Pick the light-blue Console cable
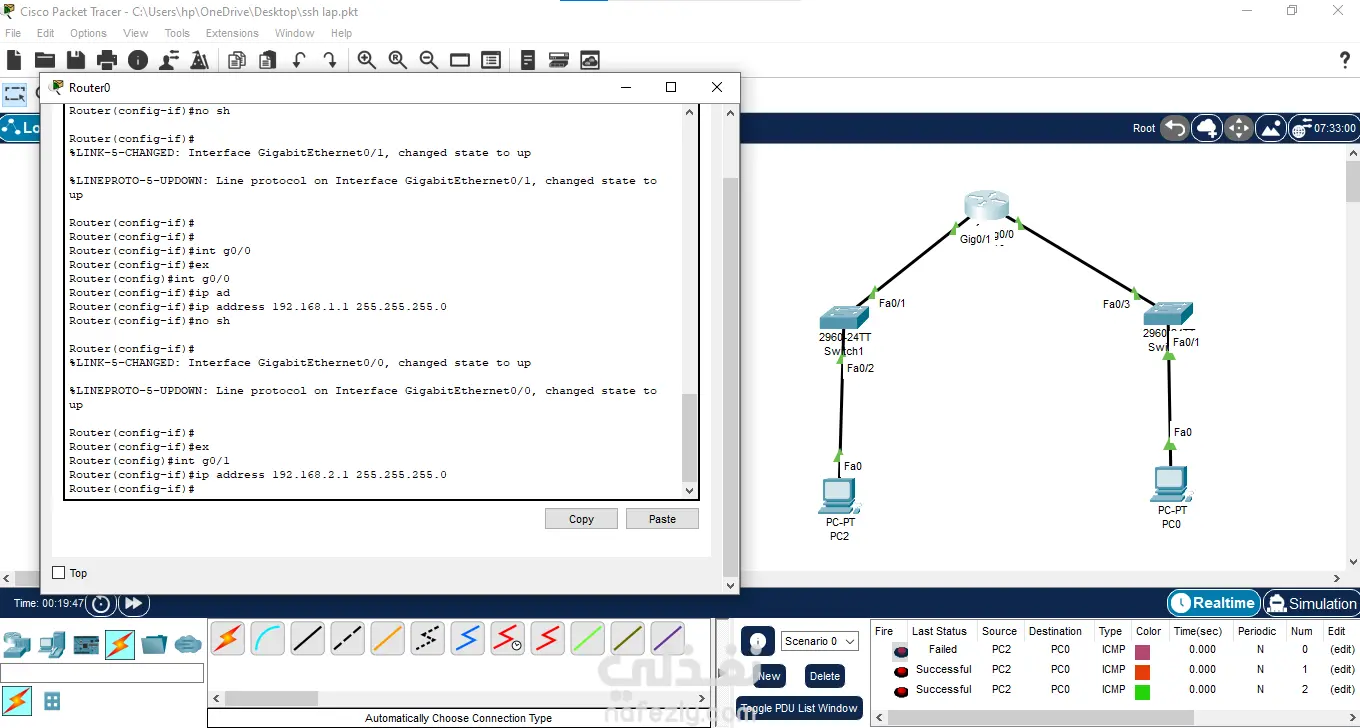1360x728 pixels. [x=268, y=638]
